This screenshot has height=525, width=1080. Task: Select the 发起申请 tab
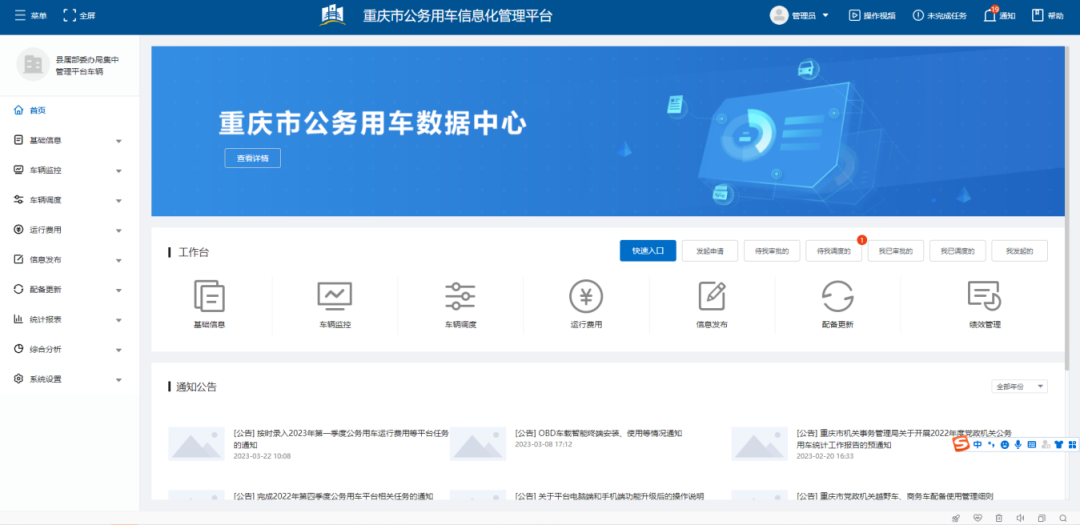[710, 251]
